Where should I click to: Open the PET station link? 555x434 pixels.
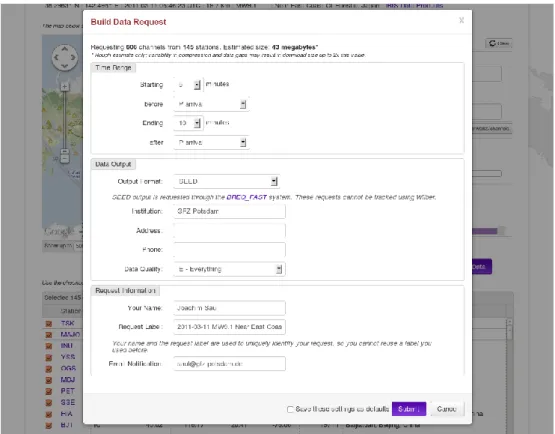[67, 391]
